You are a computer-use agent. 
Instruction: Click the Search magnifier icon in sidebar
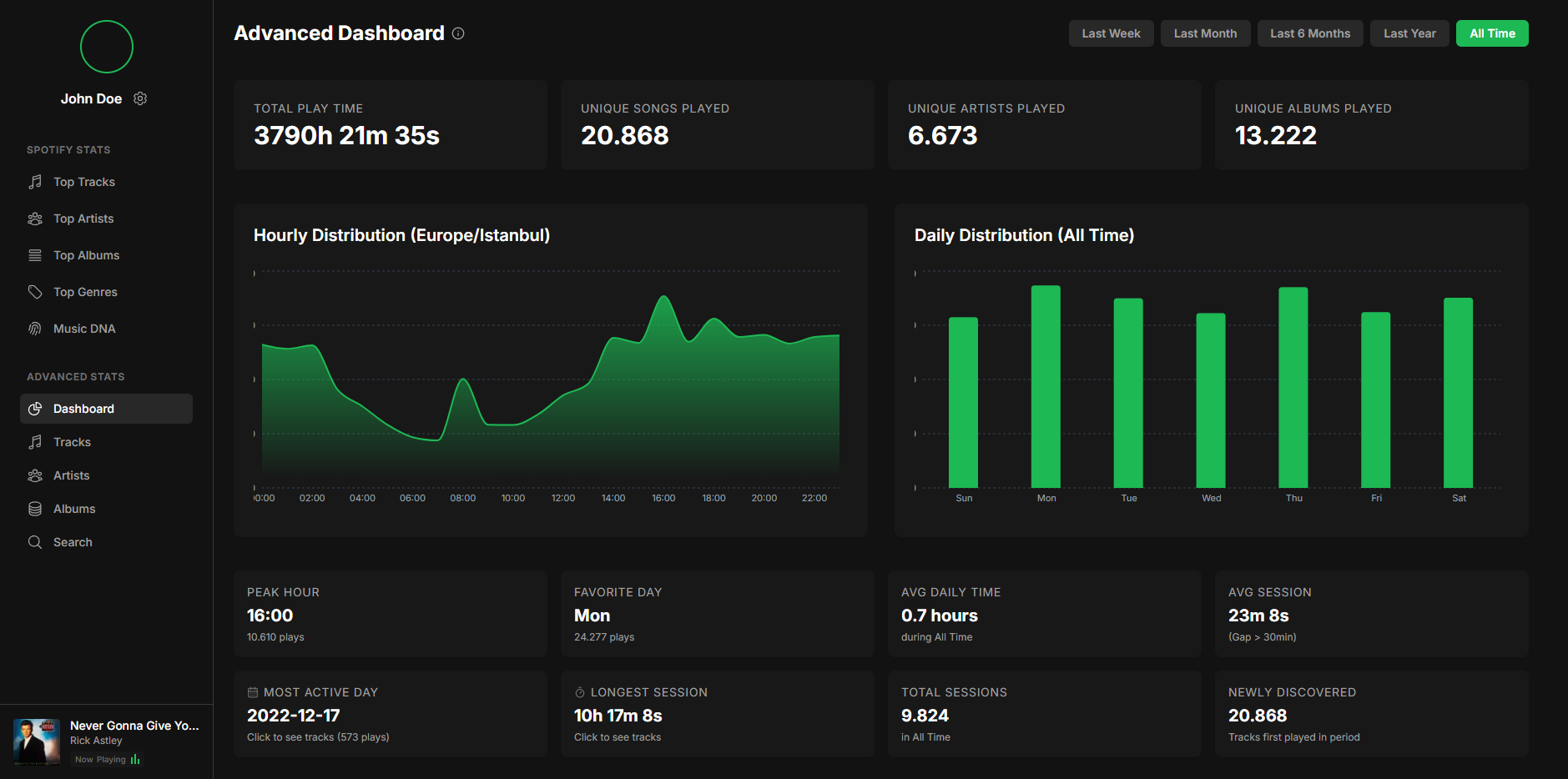[x=35, y=542]
